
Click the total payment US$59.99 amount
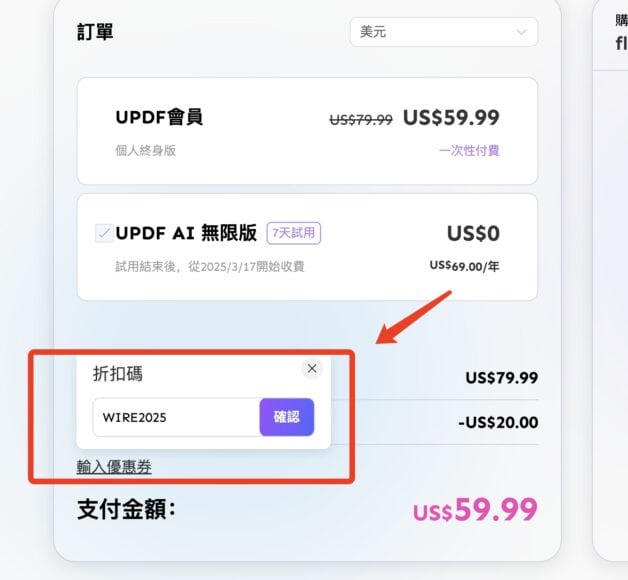click(475, 510)
